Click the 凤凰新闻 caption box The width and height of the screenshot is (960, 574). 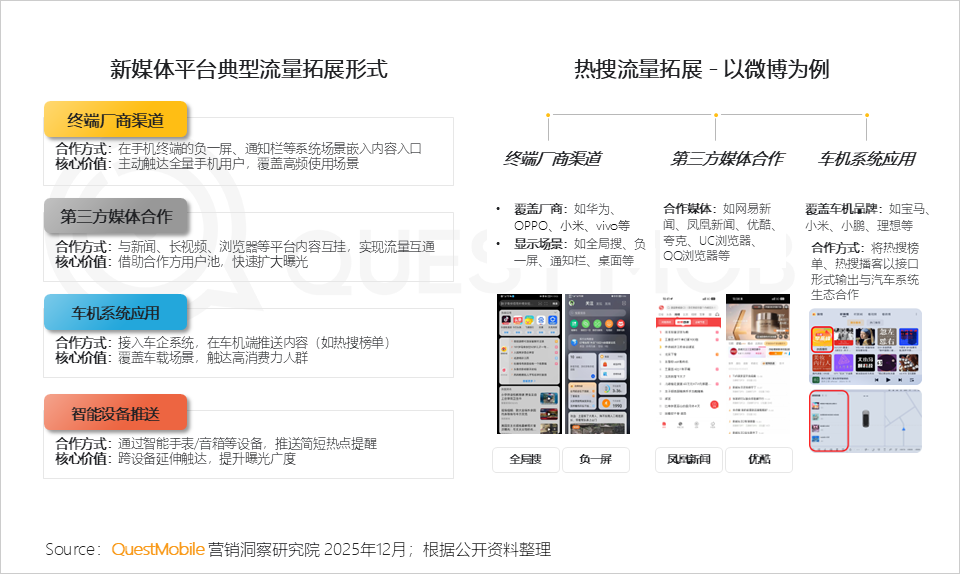point(688,460)
